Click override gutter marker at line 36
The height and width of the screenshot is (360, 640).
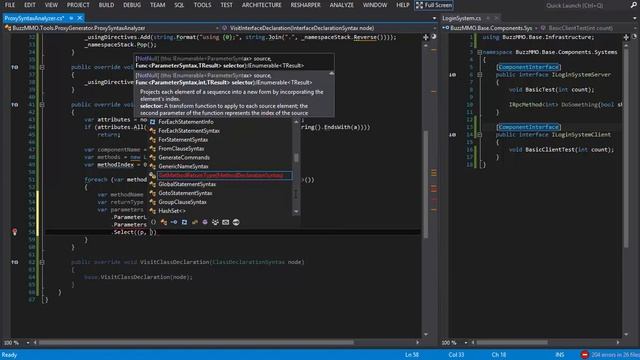pyautogui.click(x=15, y=67)
